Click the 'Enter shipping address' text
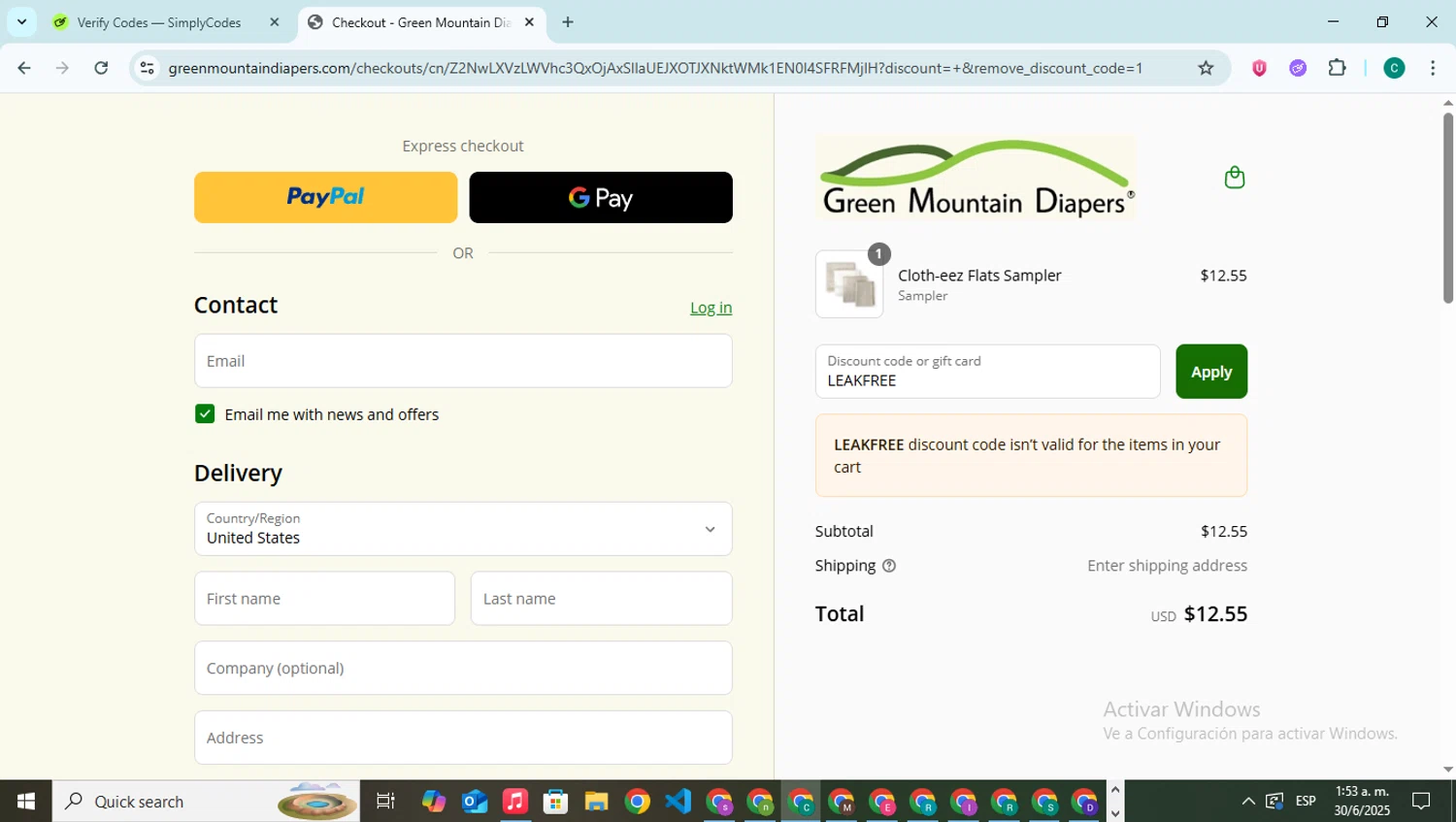This screenshot has height=822, width=1456. [1167, 566]
